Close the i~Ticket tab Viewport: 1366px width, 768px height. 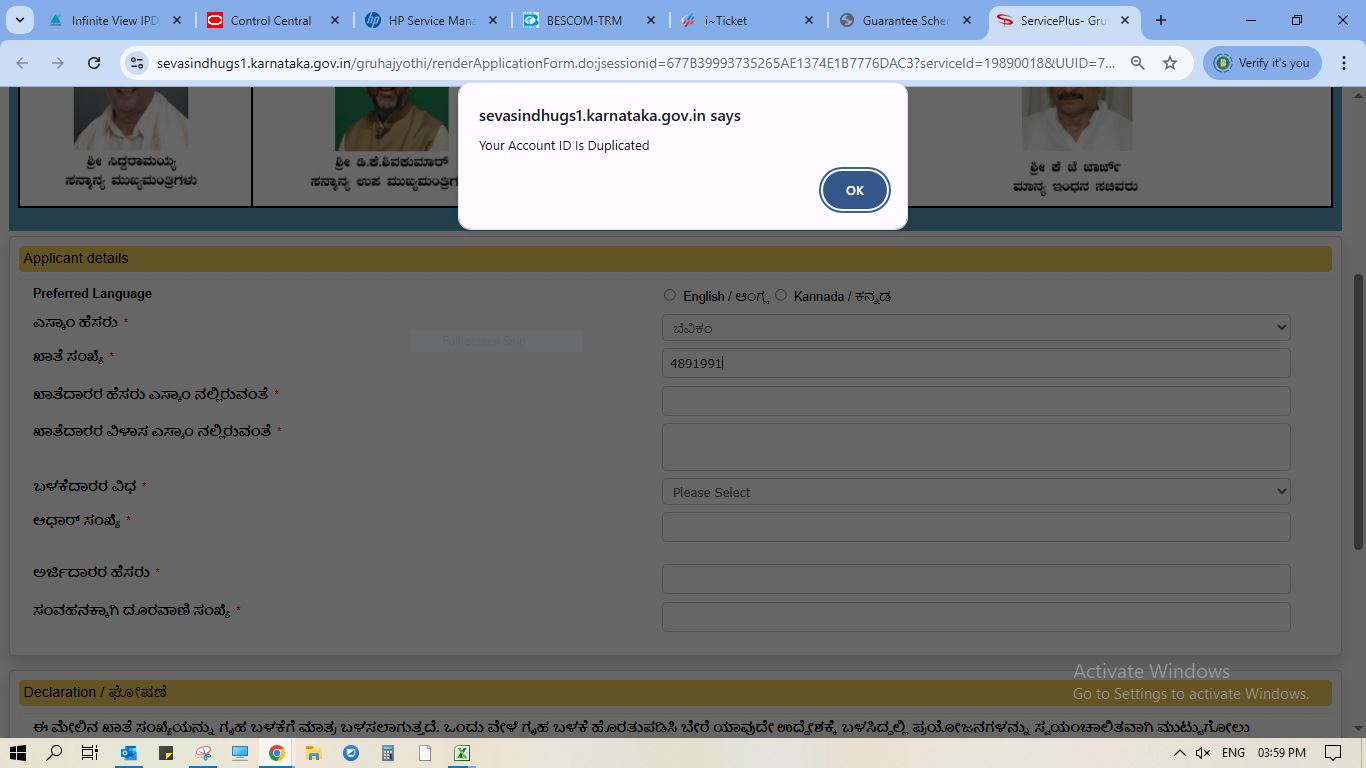pyautogui.click(x=809, y=20)
